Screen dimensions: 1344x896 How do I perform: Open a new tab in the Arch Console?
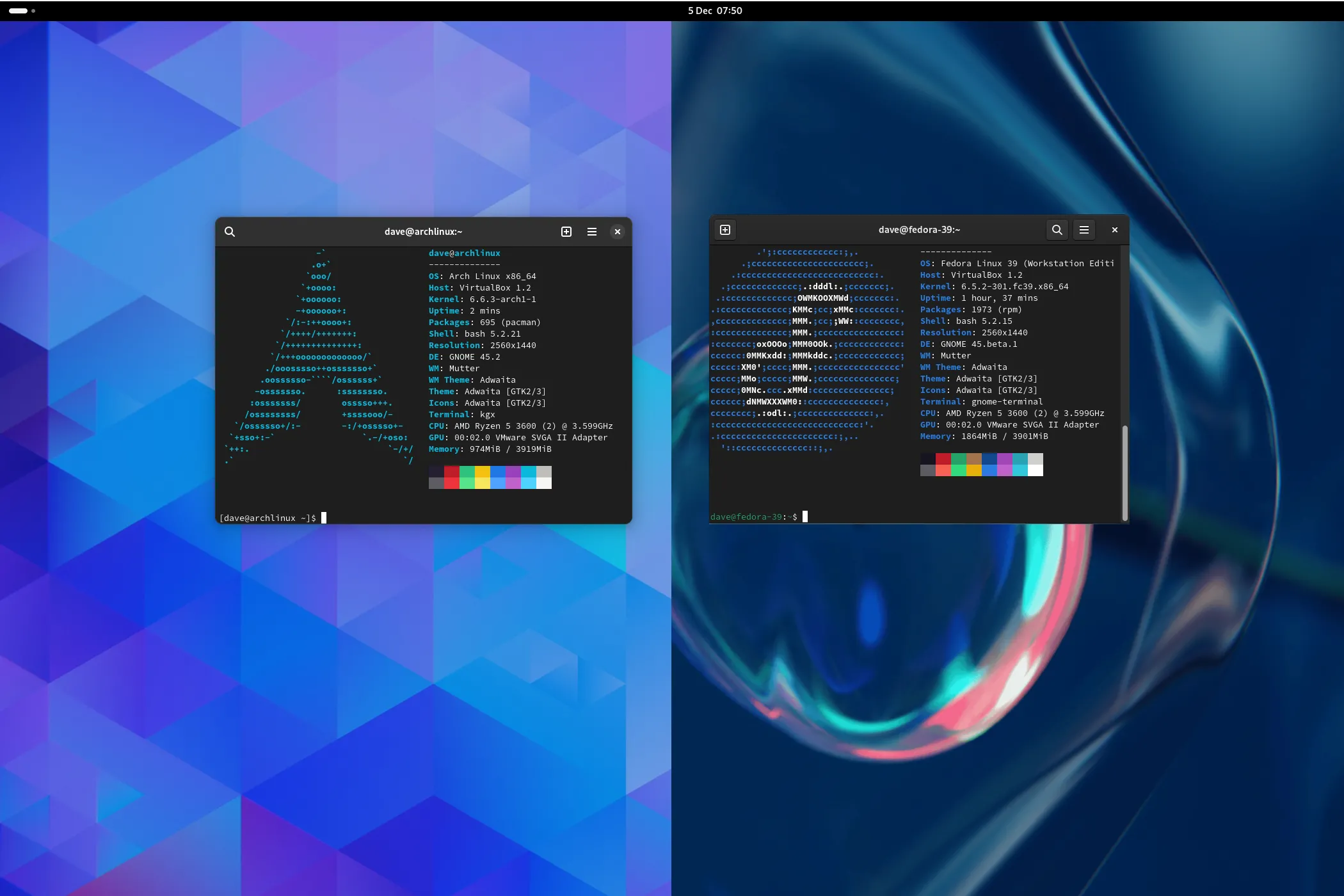(x=566, y=232)
